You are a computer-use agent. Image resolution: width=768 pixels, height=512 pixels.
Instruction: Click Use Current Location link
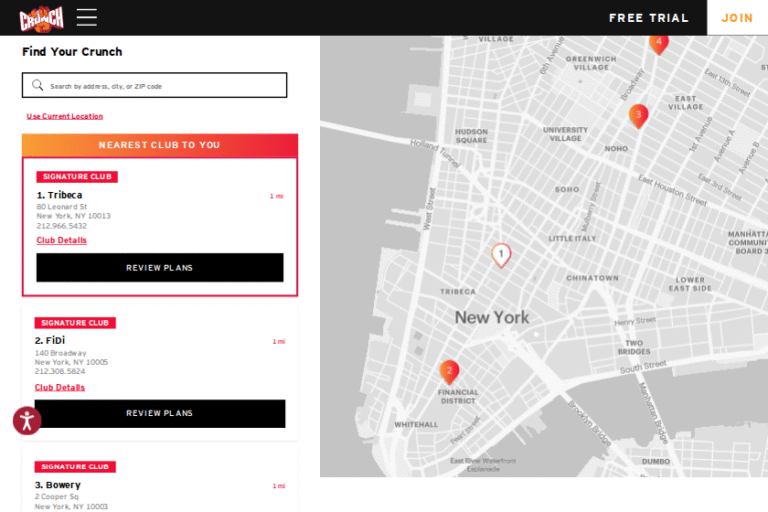64,116
